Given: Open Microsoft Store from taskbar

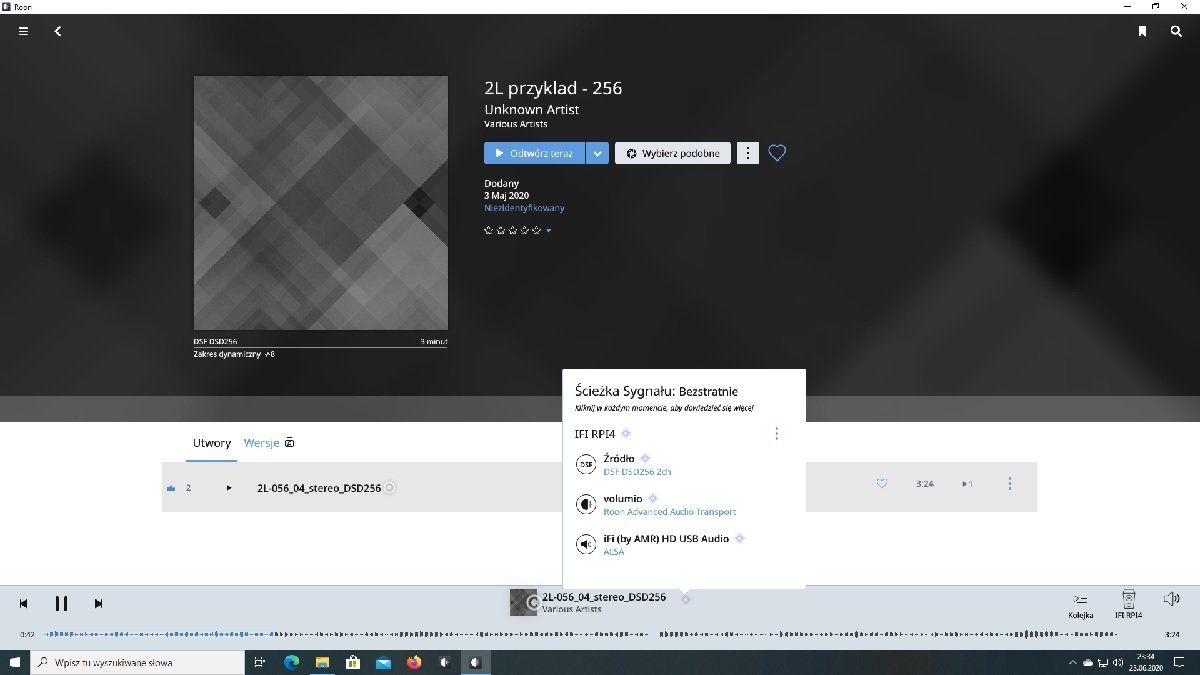Looking at the screenshot, I should point(353,662).
